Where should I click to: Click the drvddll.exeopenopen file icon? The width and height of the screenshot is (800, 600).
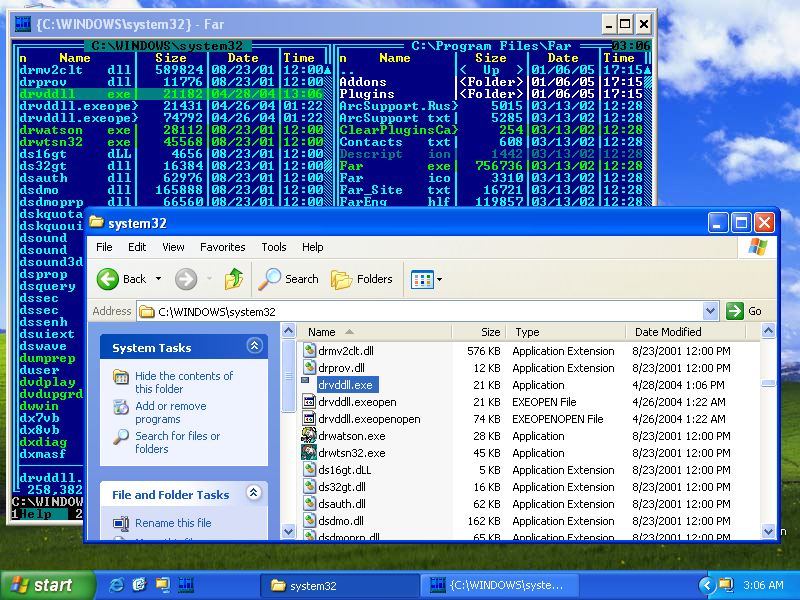click(x=309, y=418)
